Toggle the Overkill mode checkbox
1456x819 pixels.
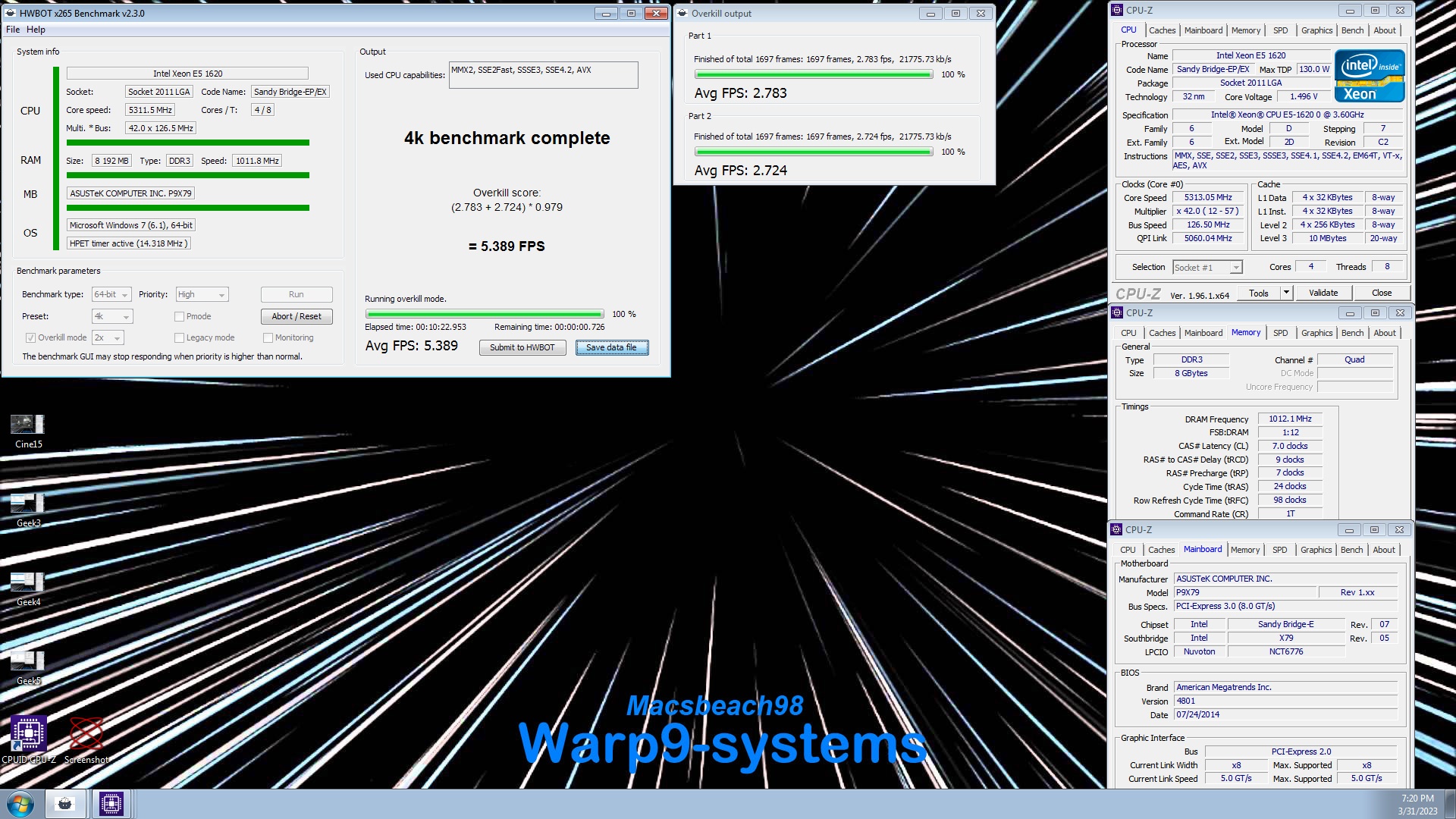click(x=30, y=337)
